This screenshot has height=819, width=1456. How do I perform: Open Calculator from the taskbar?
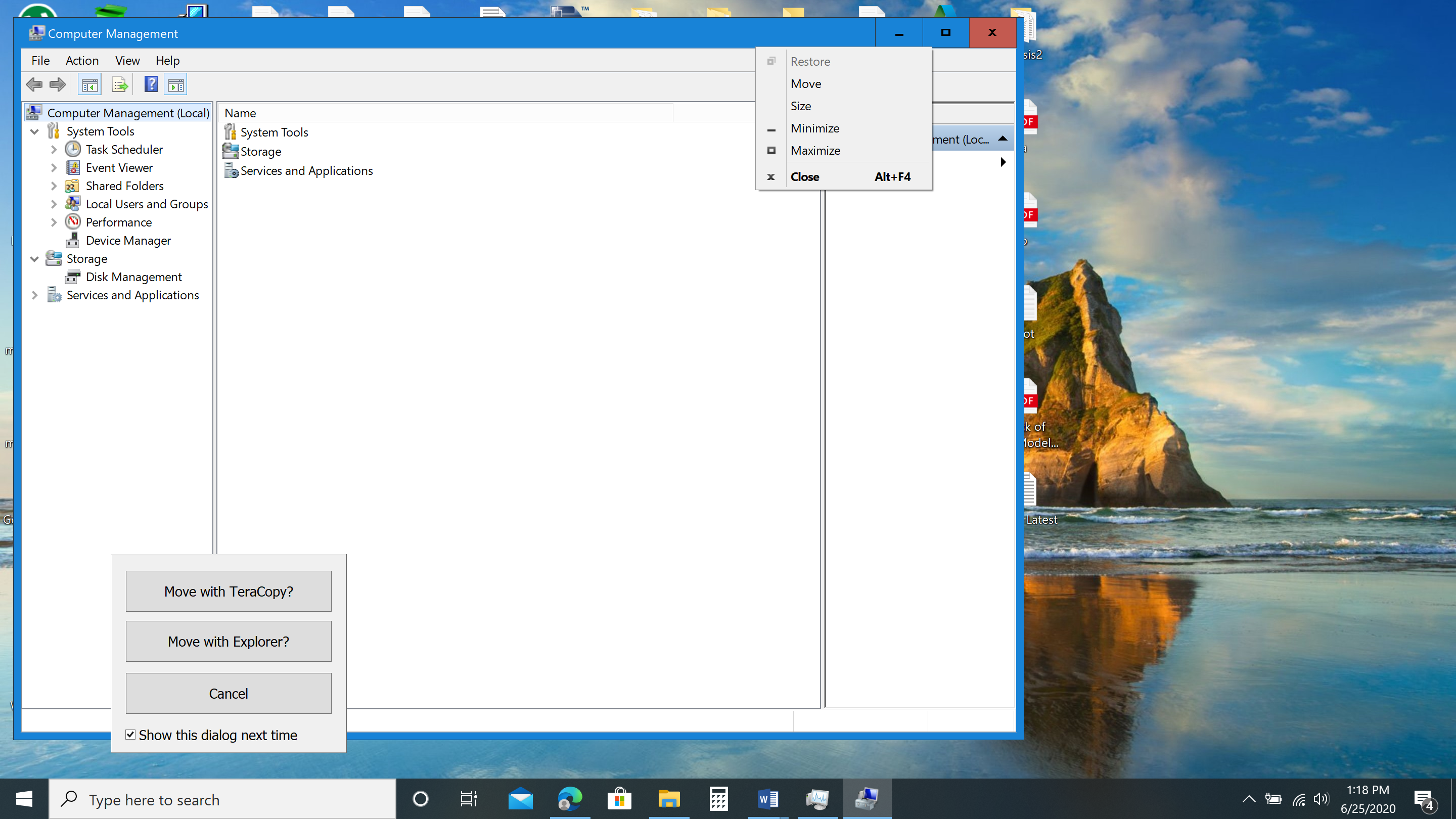point(718,799)
